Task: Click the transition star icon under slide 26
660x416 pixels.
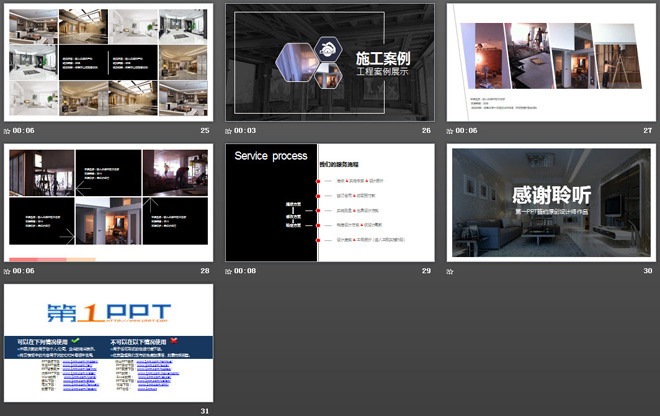Action: (229, 131)
